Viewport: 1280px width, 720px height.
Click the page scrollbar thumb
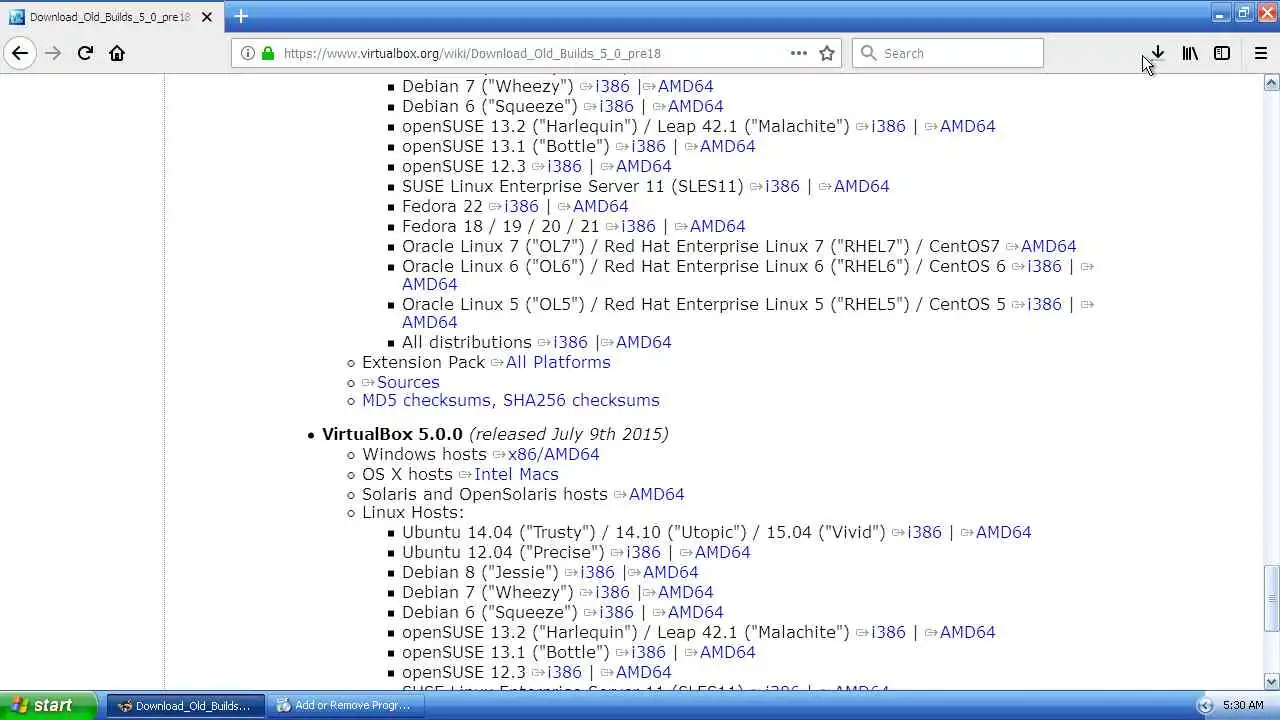tap(1271, 597)
